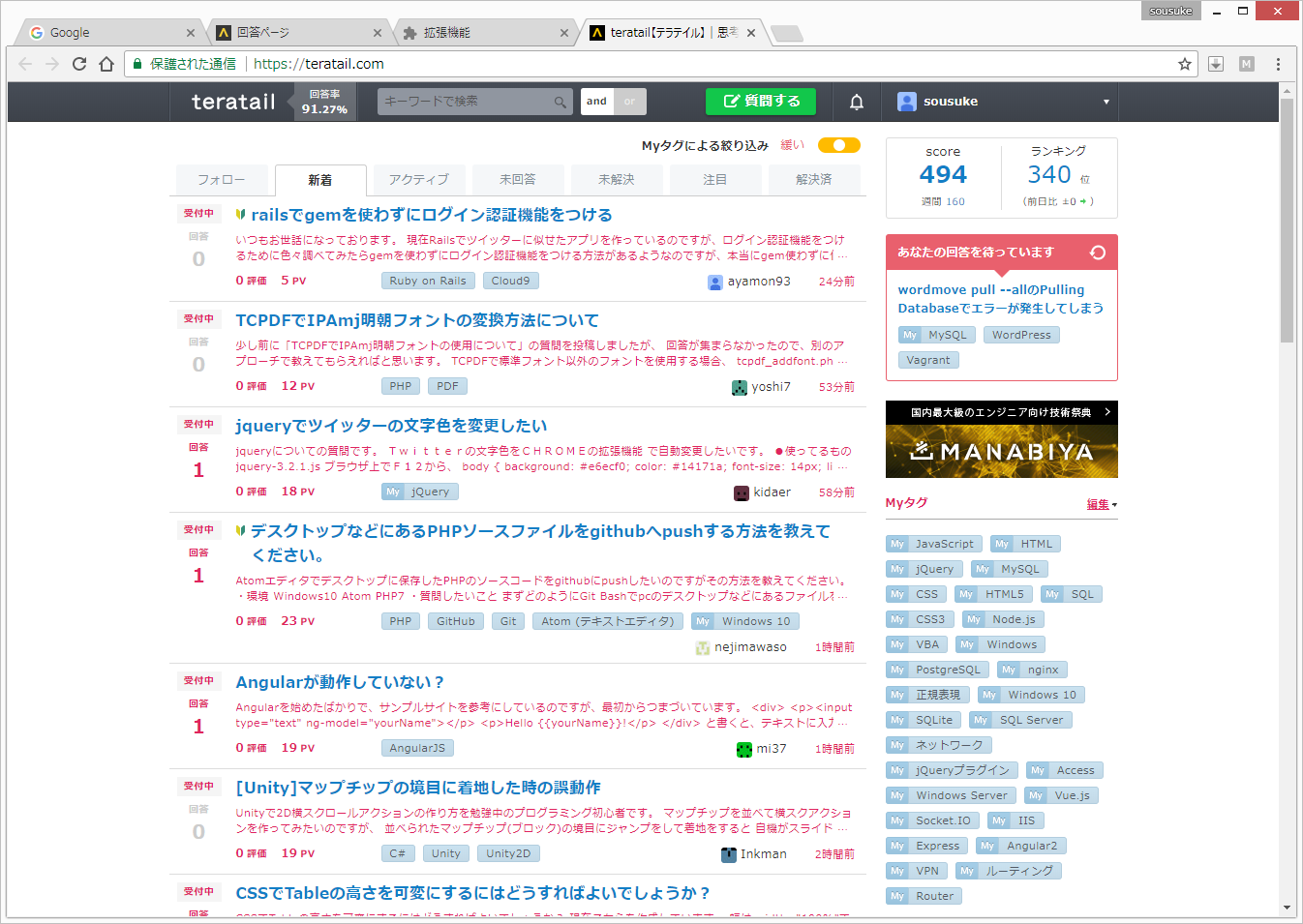Click the secure connection padlock icon

pos(137,64)
